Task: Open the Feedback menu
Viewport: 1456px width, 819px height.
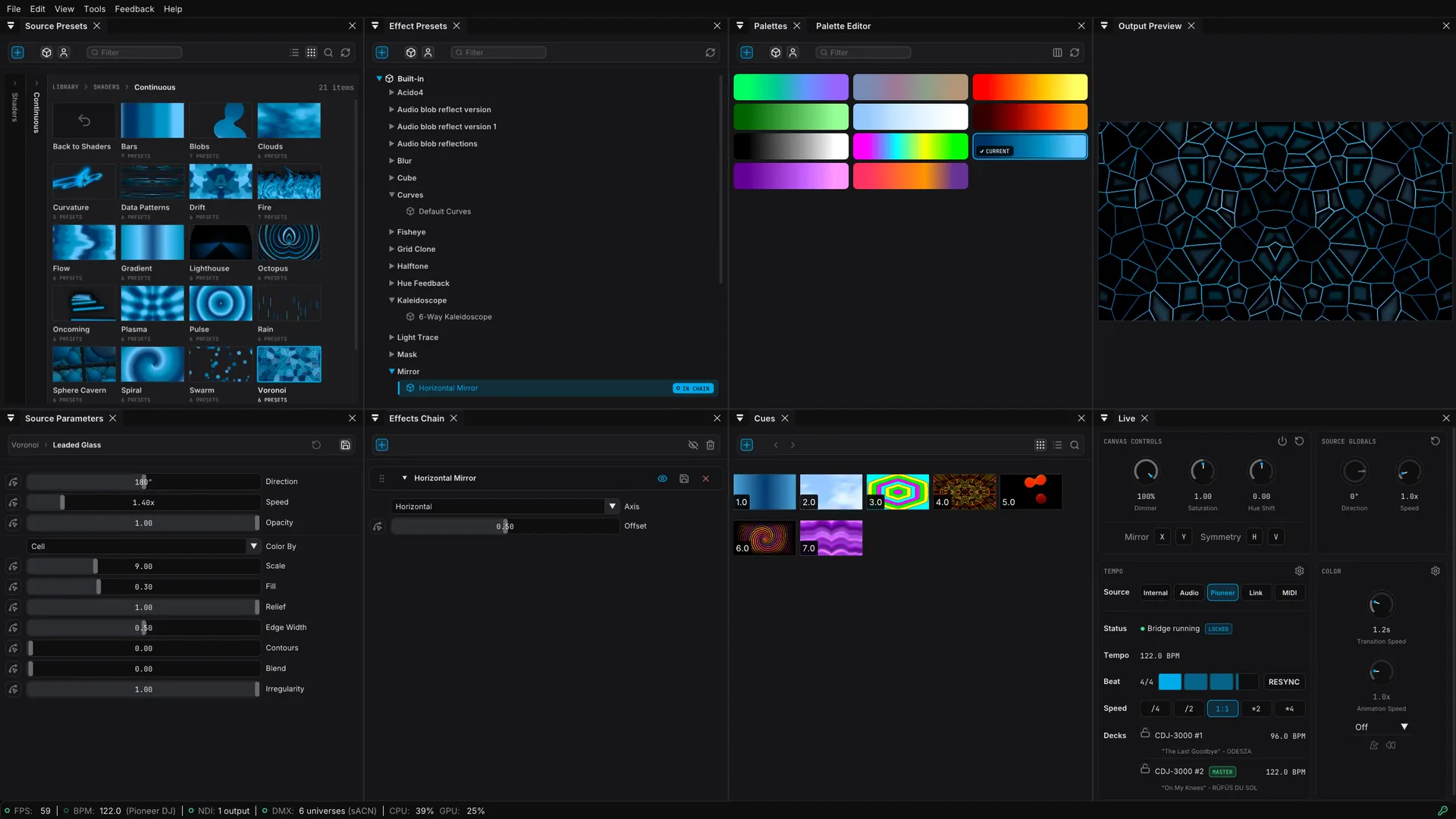Action: coord(134,9)
